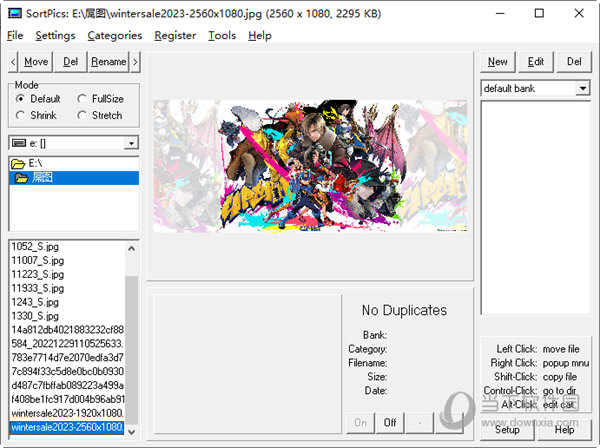Expand the default bank dropdown
600x448 pixels.
583,89
